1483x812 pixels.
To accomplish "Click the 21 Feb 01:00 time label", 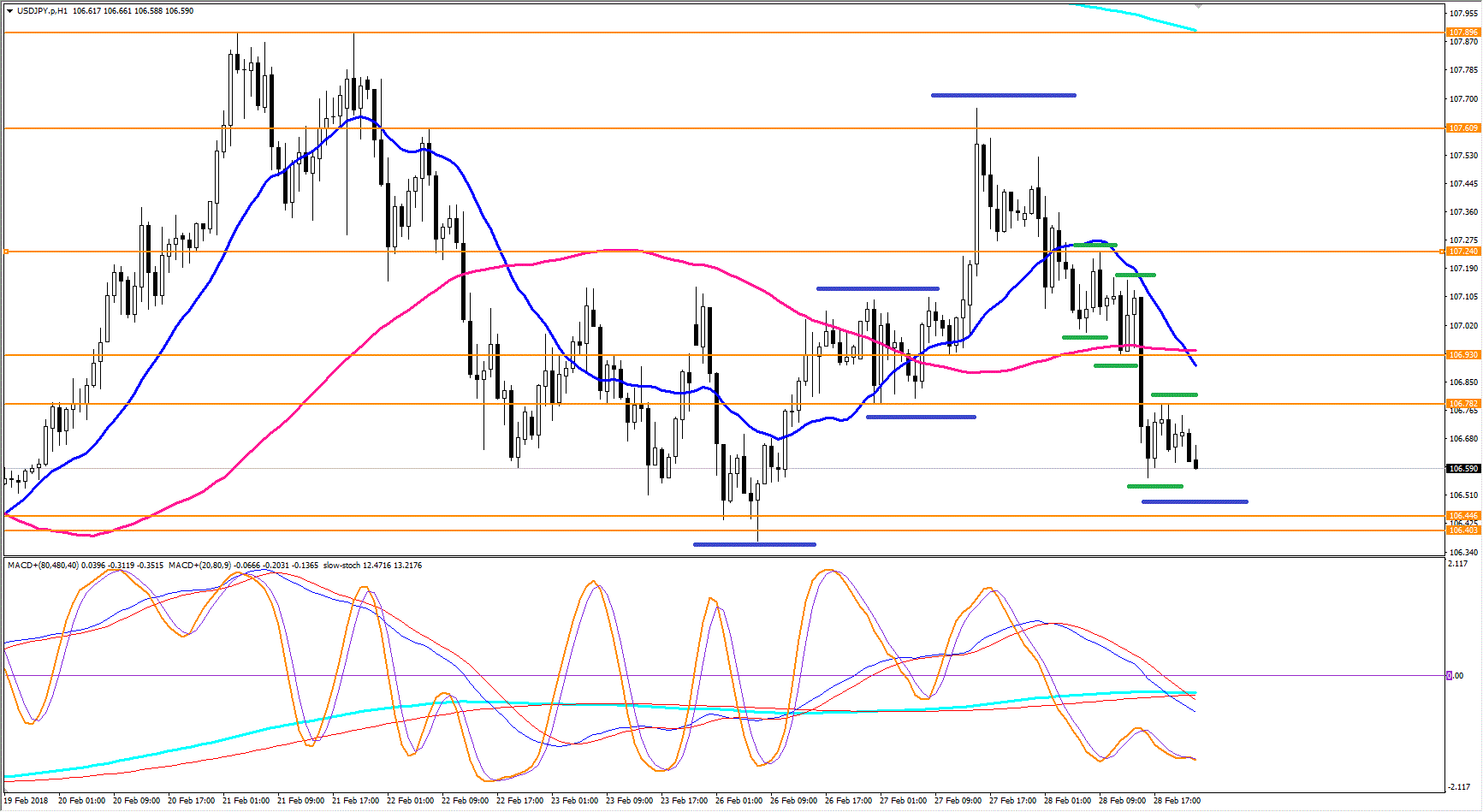I will pyautogui.click(x=246, y=801).
